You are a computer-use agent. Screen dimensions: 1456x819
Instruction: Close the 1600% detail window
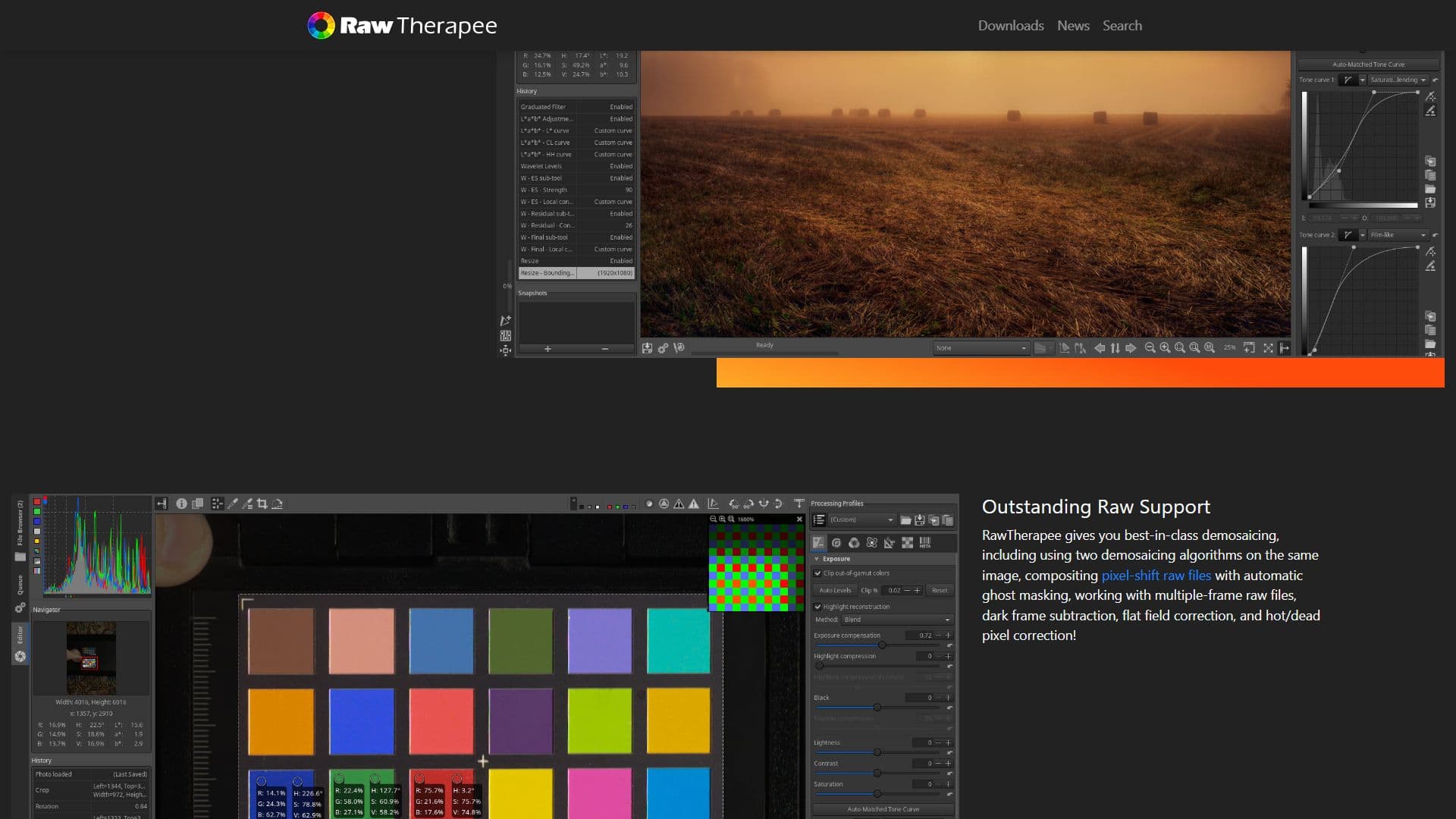coord(799,519)
